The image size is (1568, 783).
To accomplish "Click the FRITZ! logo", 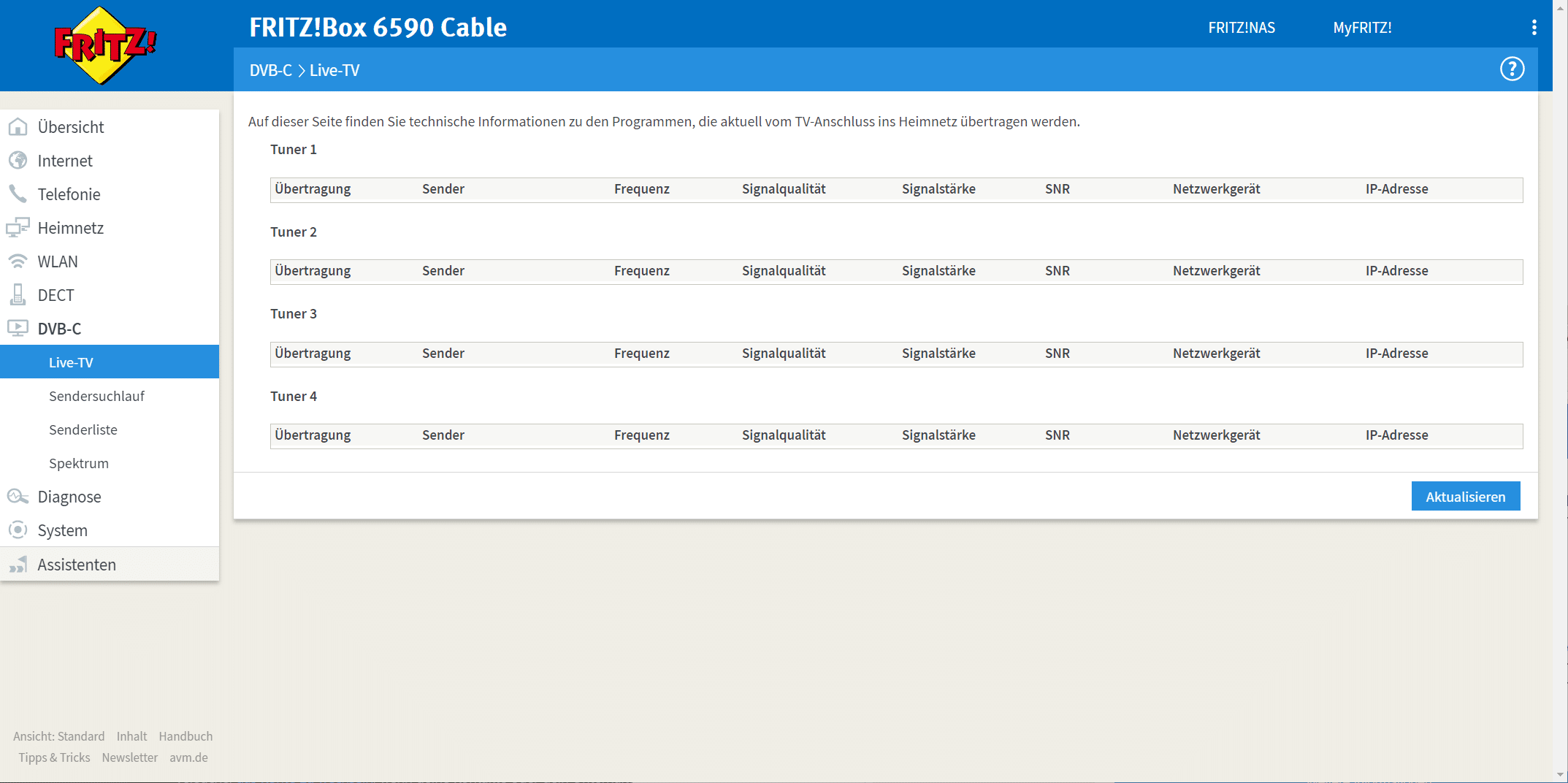I will point(105,45).
